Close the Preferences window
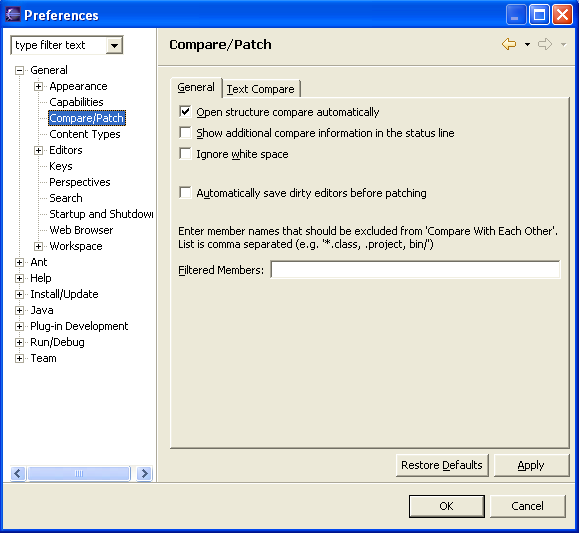This screenshot has height=533, width=579. pos(562,15)
